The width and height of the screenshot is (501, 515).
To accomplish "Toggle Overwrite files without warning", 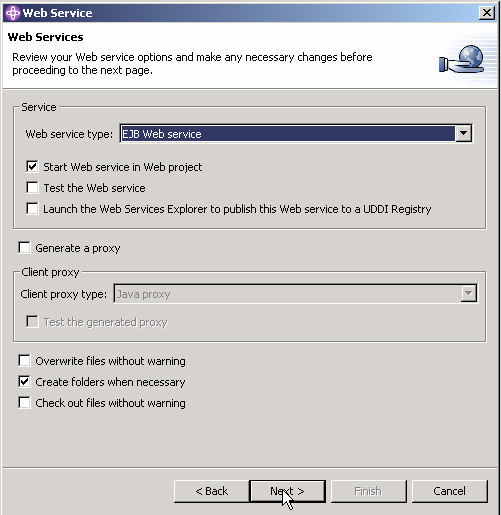I will click(x=24, y=360).
